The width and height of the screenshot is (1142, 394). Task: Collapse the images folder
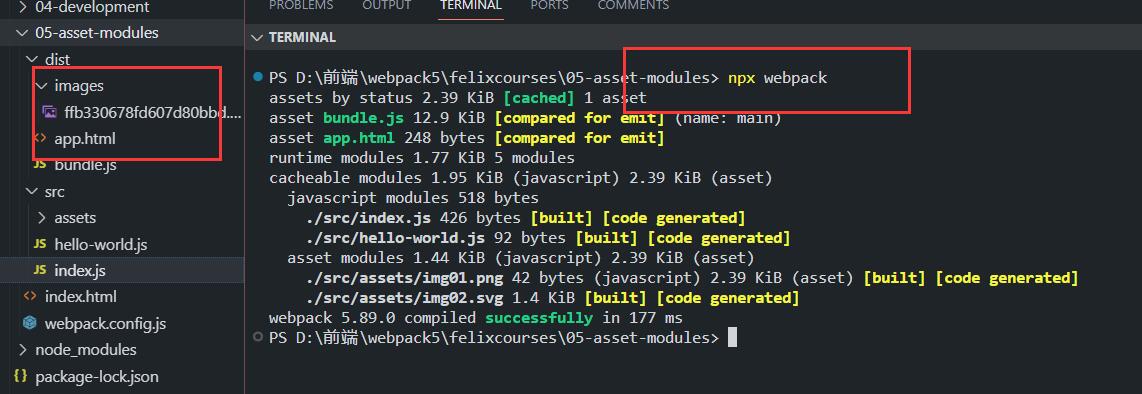click(x=40, y=86)
